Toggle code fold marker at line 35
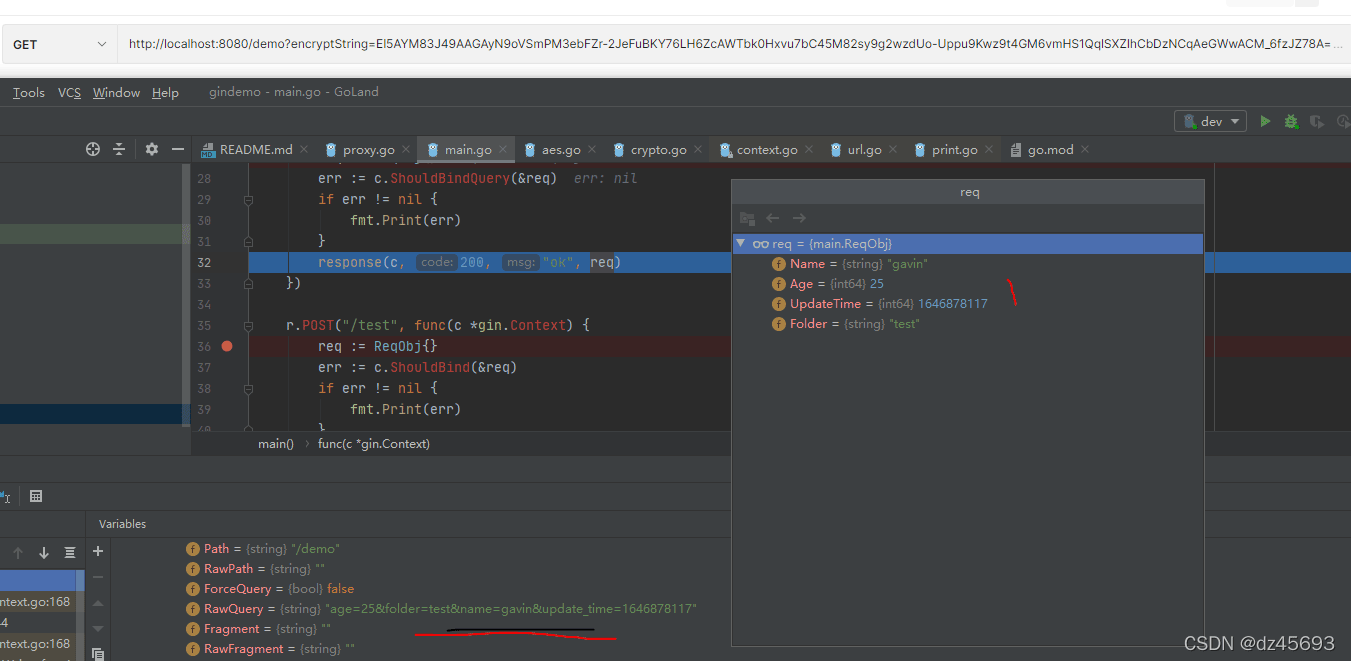The height and width of the screenshot is (661, 1351). (x=248, y=326)
